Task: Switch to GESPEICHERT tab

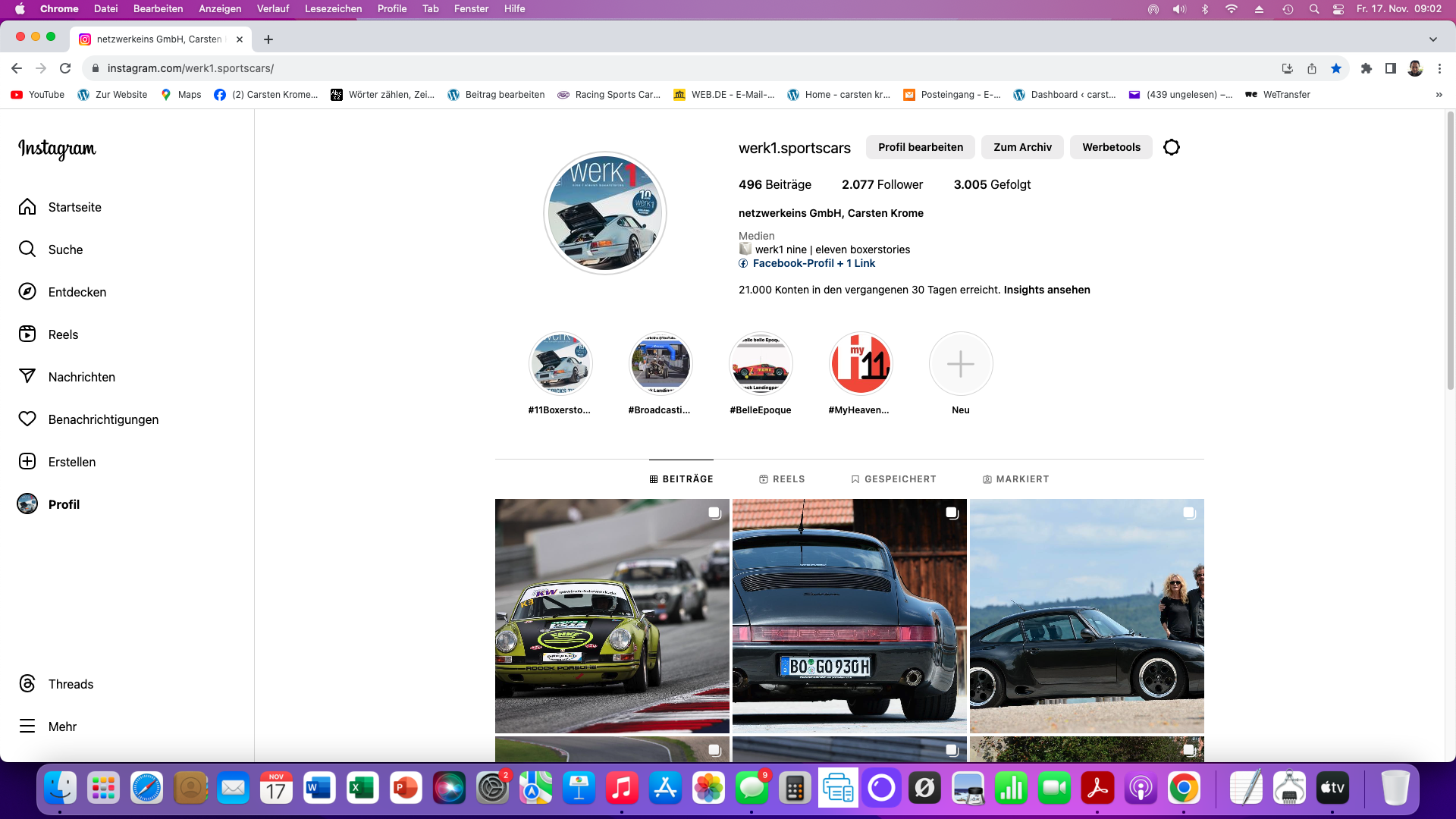Action: (893, 478)
